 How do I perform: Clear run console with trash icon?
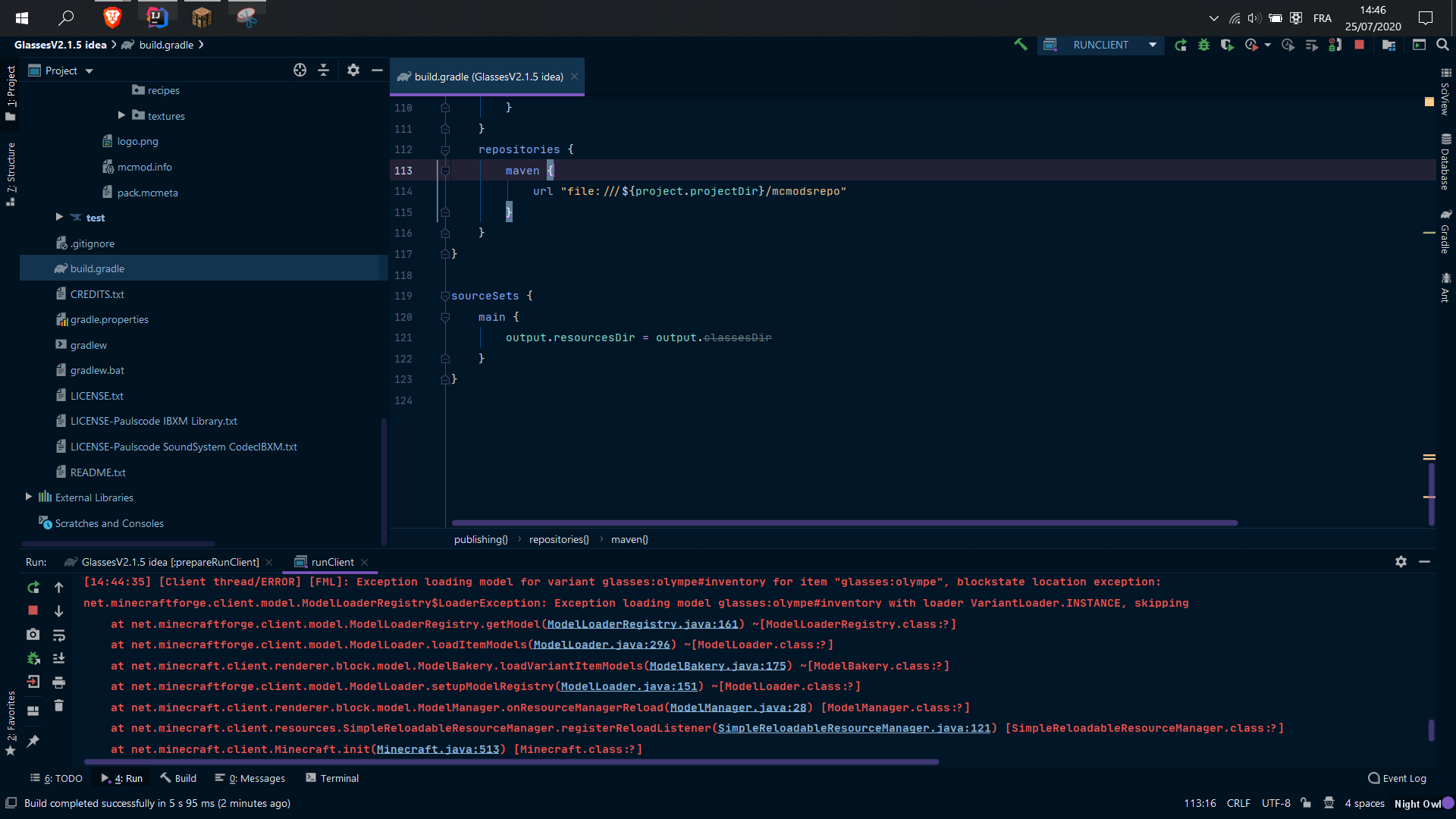(x=58, y=706)
